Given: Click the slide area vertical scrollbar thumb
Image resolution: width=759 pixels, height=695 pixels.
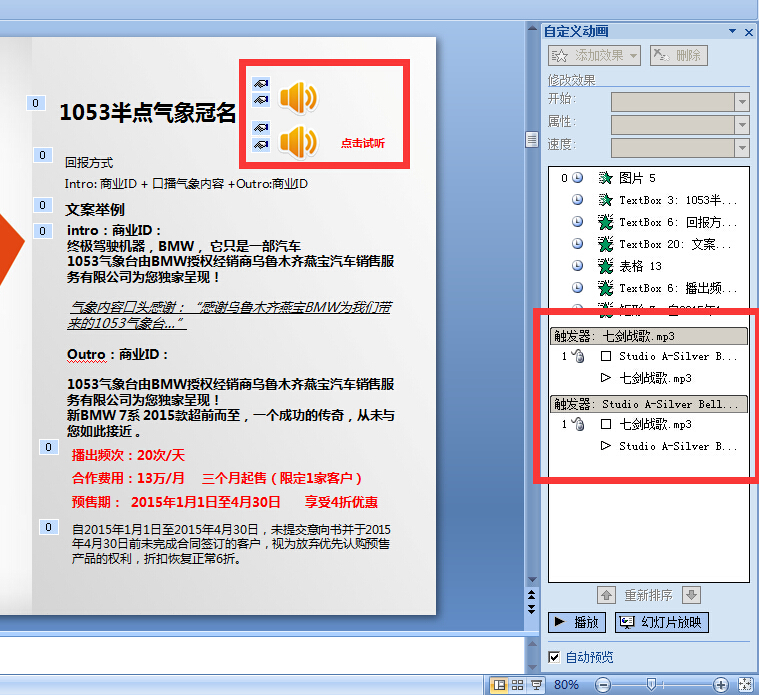Looking at the screenshot, I should click(532, 140).
